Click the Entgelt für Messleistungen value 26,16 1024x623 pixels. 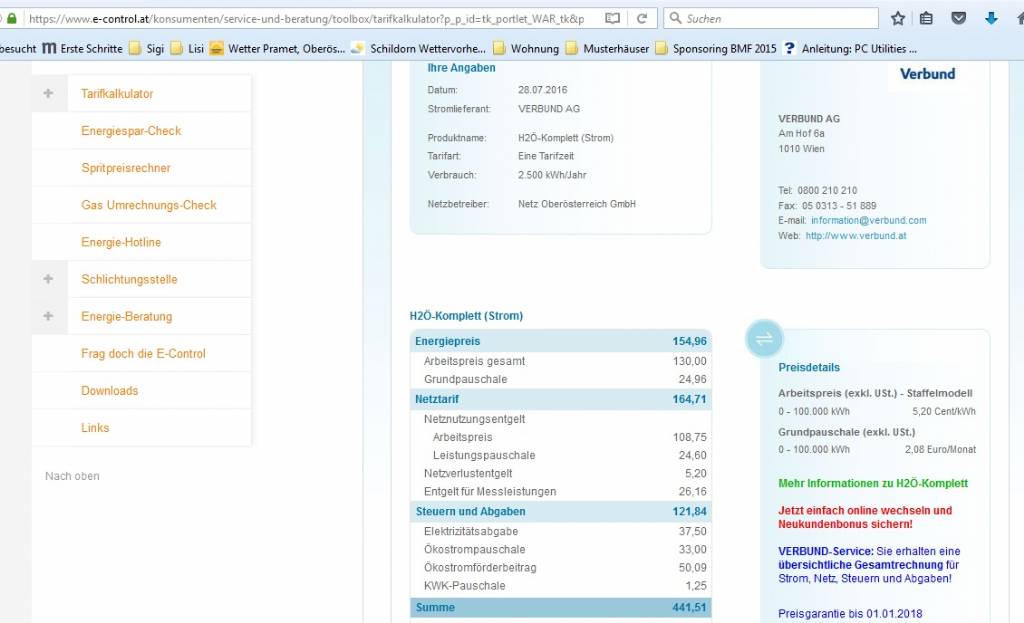tap(692, 492)
